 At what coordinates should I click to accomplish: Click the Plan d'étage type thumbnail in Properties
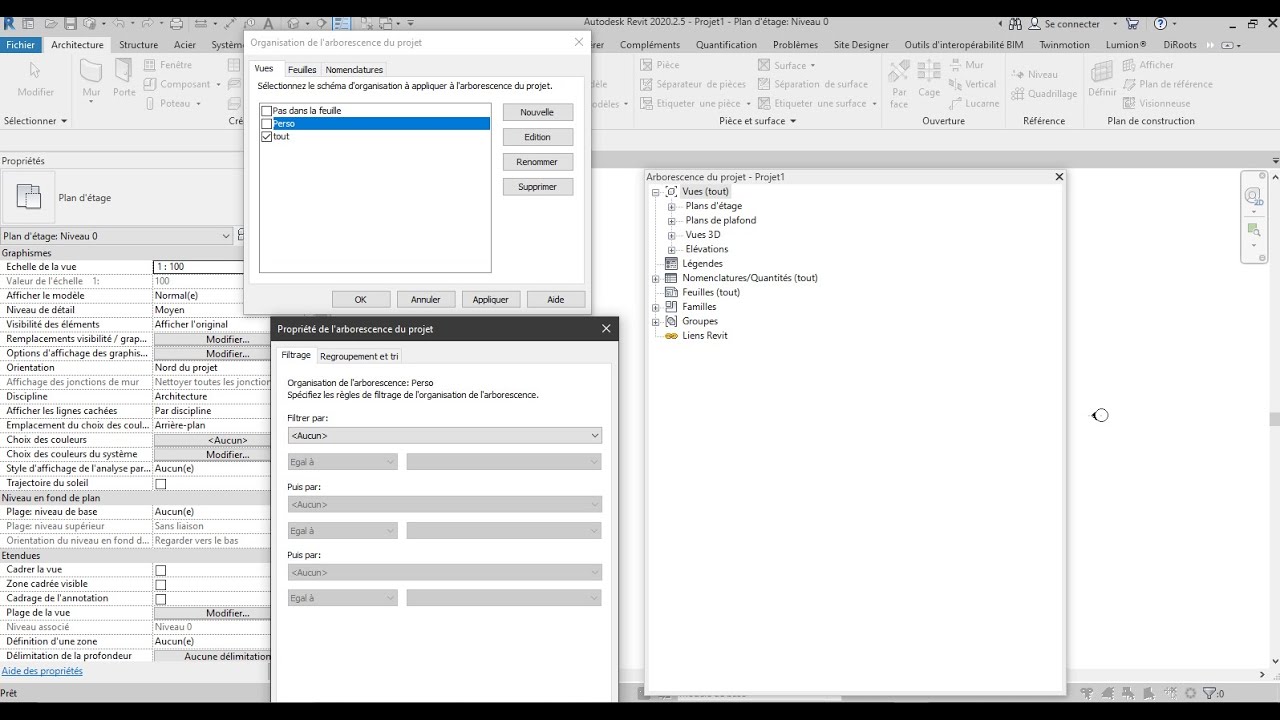pyautogui.click(x=28, y=197)
